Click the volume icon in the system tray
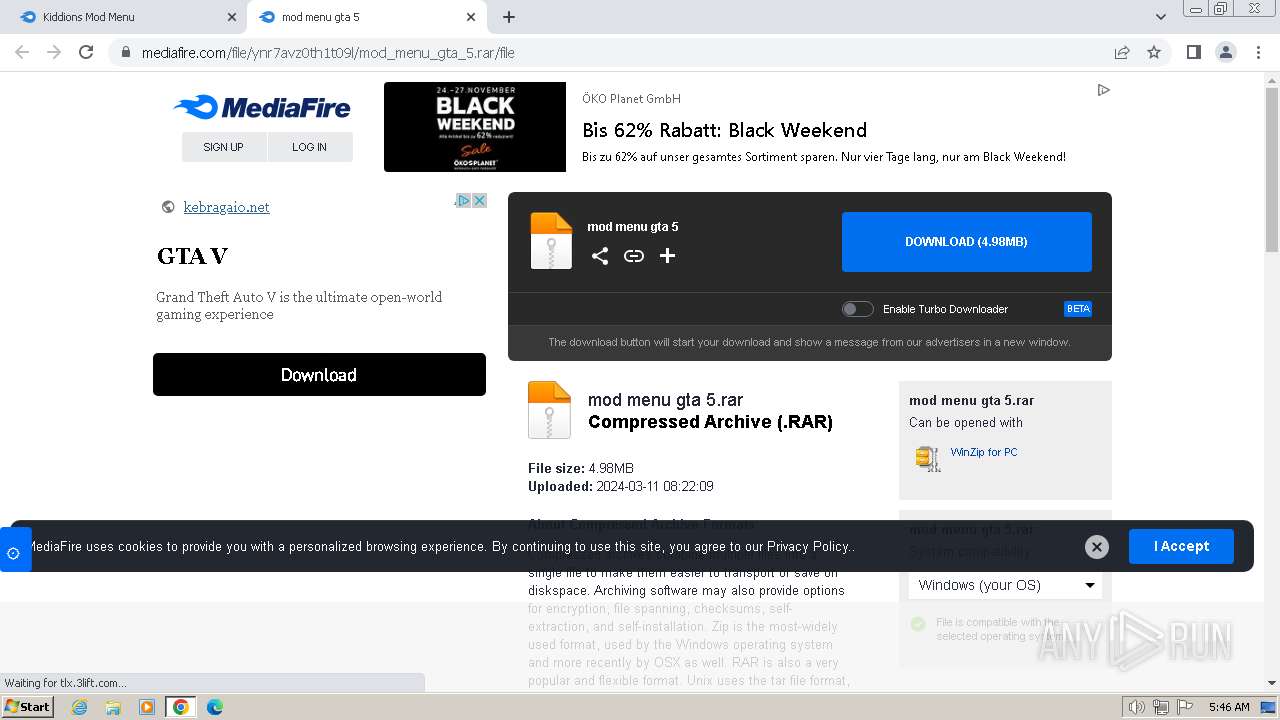This screenshot has width=1280, height=720. point(1136,707)
